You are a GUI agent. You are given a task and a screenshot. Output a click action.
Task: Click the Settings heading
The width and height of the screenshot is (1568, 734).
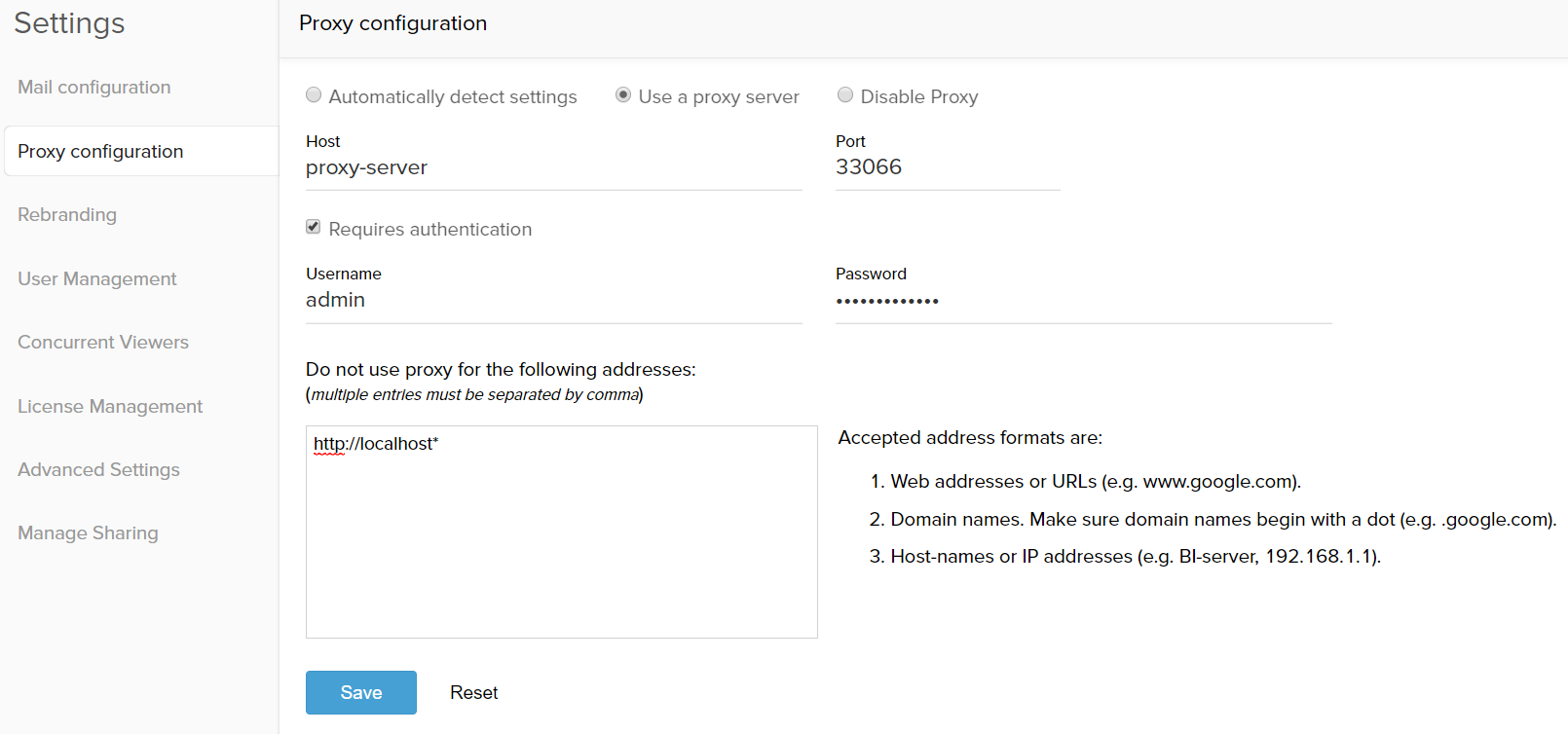(69, 23)
